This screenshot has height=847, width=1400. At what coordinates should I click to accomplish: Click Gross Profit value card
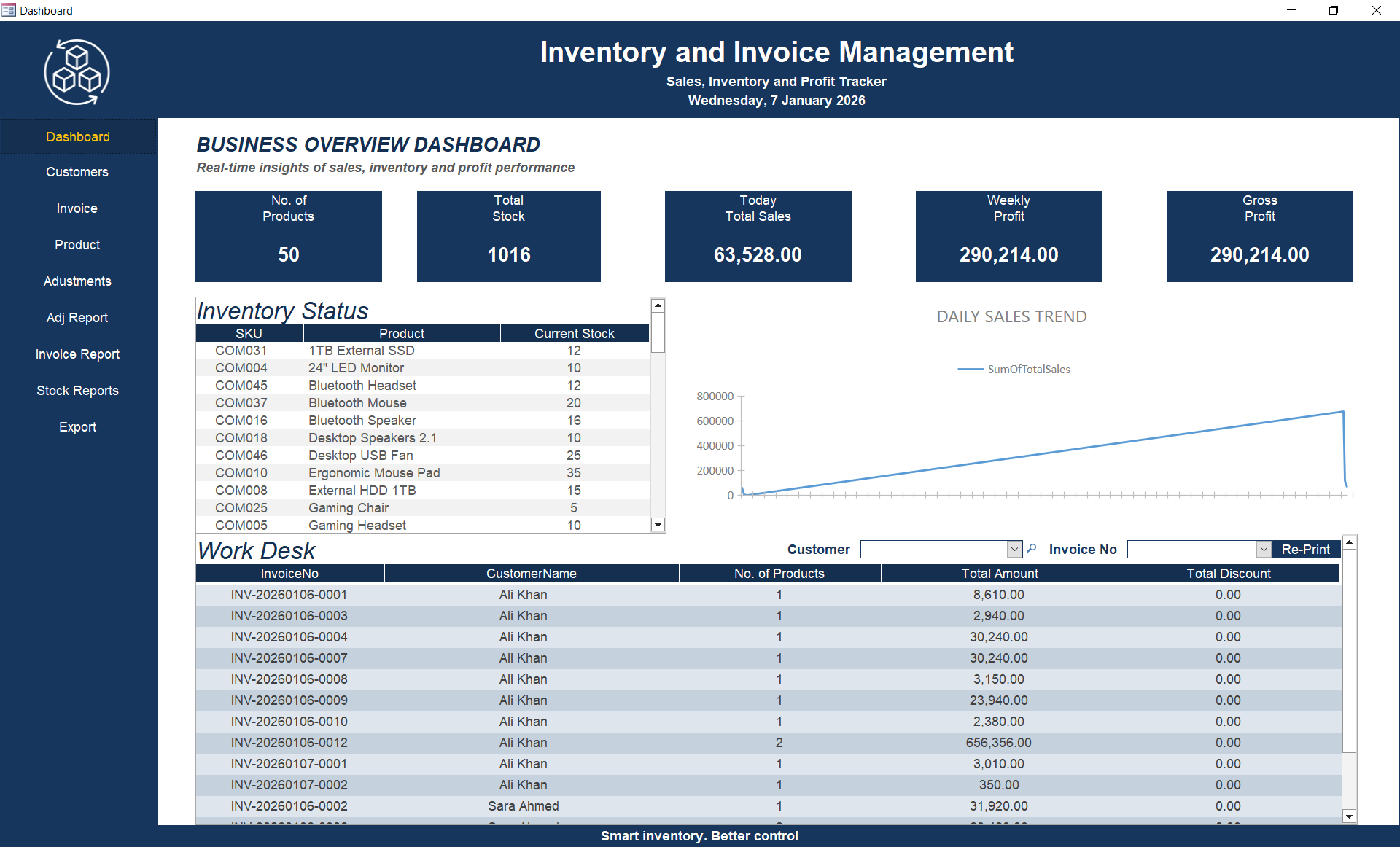click(x=1260, y=254)
